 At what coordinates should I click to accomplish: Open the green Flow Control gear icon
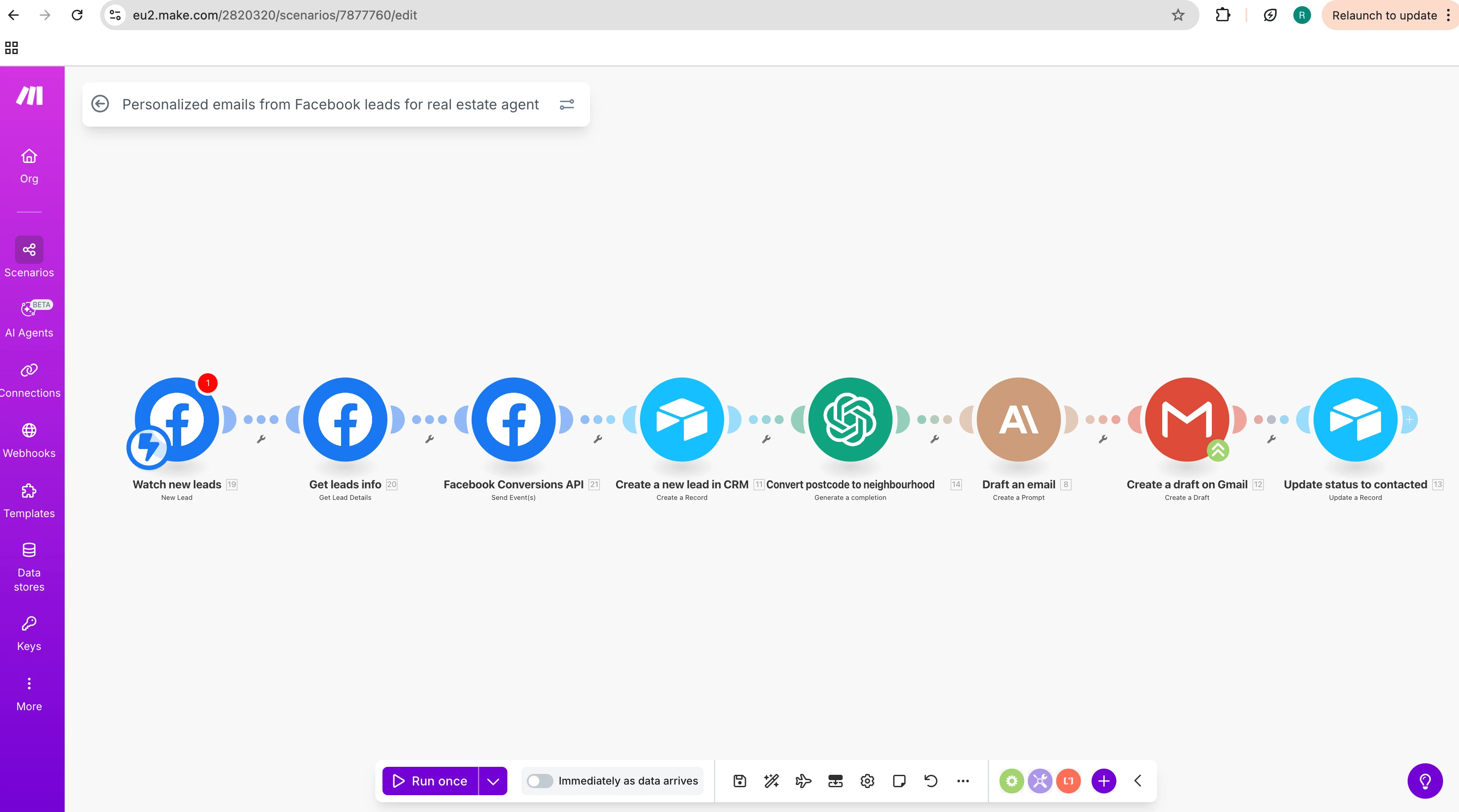(x=1012, y=781)
